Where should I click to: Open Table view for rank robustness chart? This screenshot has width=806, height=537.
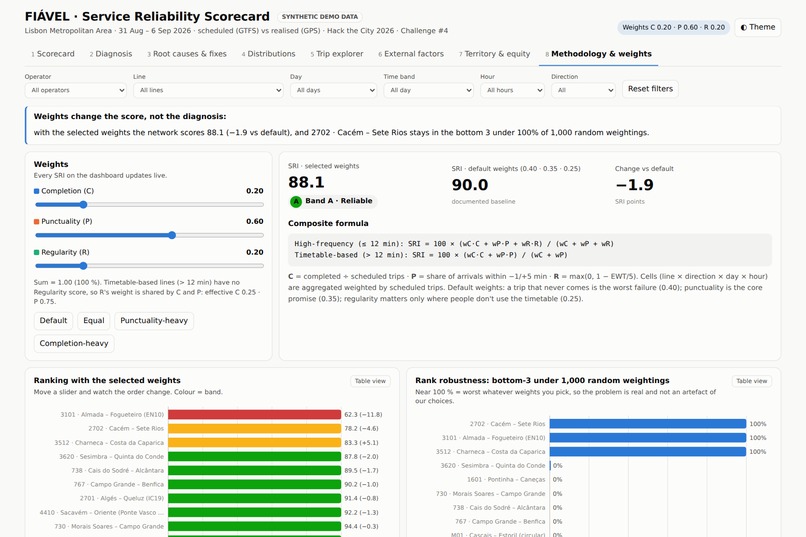[752, 381]
